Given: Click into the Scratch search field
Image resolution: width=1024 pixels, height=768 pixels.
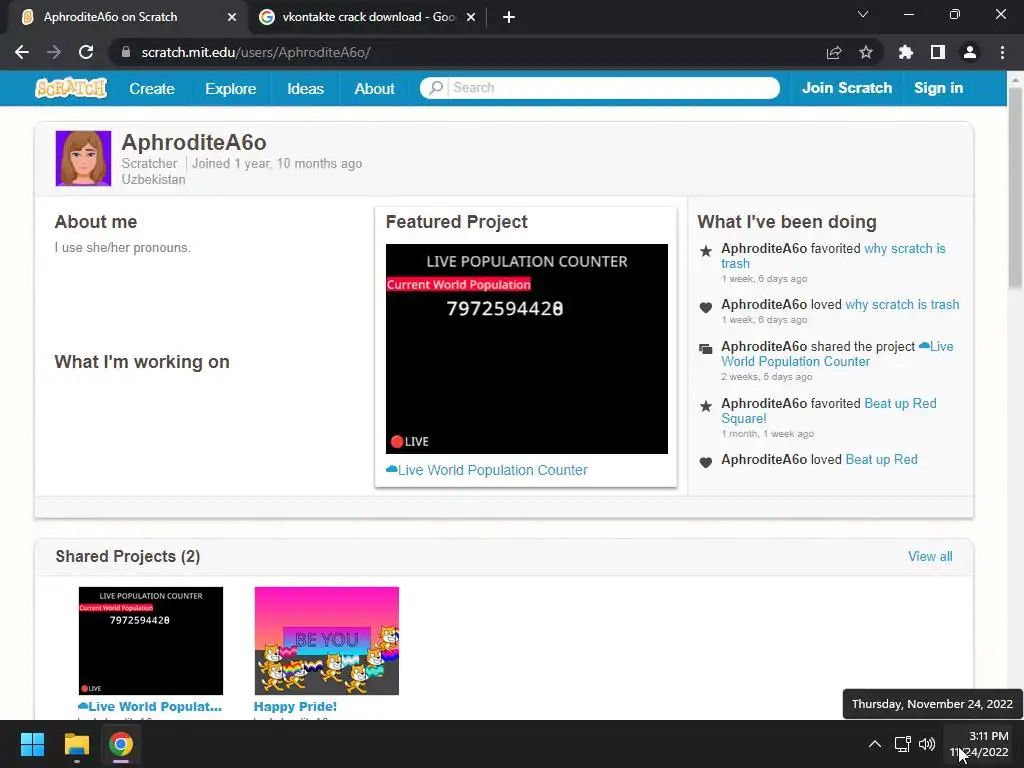Looking at the screenshot, I should click(x=600, y=88).
